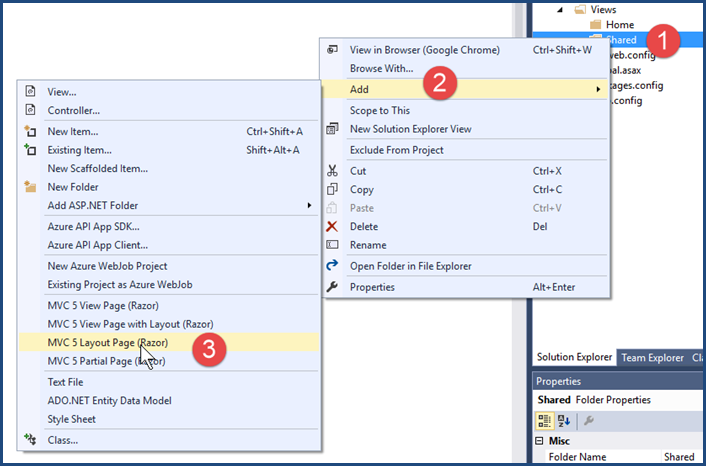Click the red X Delete icon
Viewport: 706px width, 466px height.
(x=332, y=227)
